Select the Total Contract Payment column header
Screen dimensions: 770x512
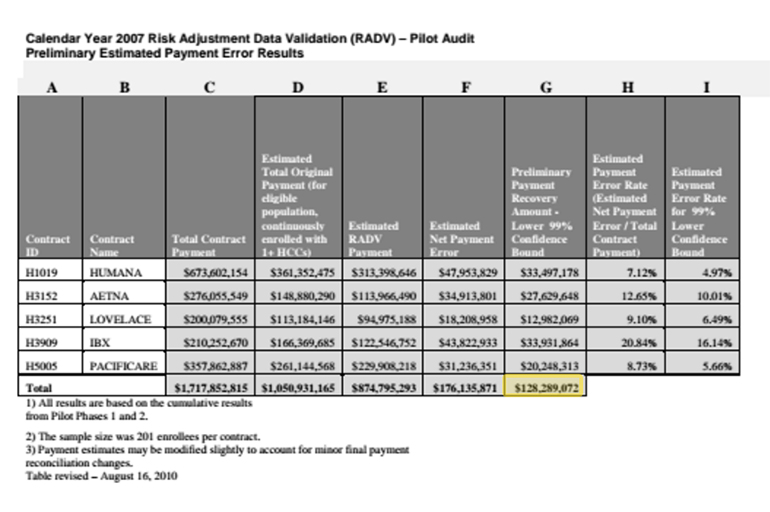[210, 247]
